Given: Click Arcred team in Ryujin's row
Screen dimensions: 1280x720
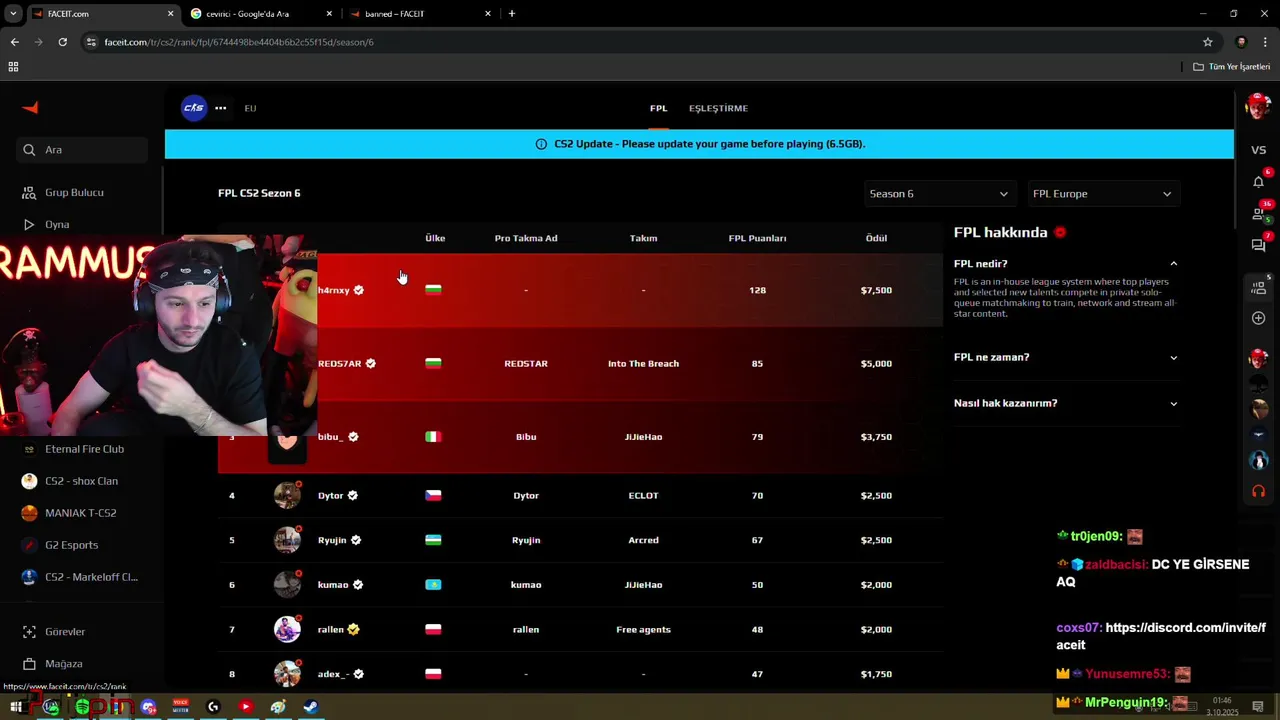Looking at the screenshot, I should click(x=643, y=540).
